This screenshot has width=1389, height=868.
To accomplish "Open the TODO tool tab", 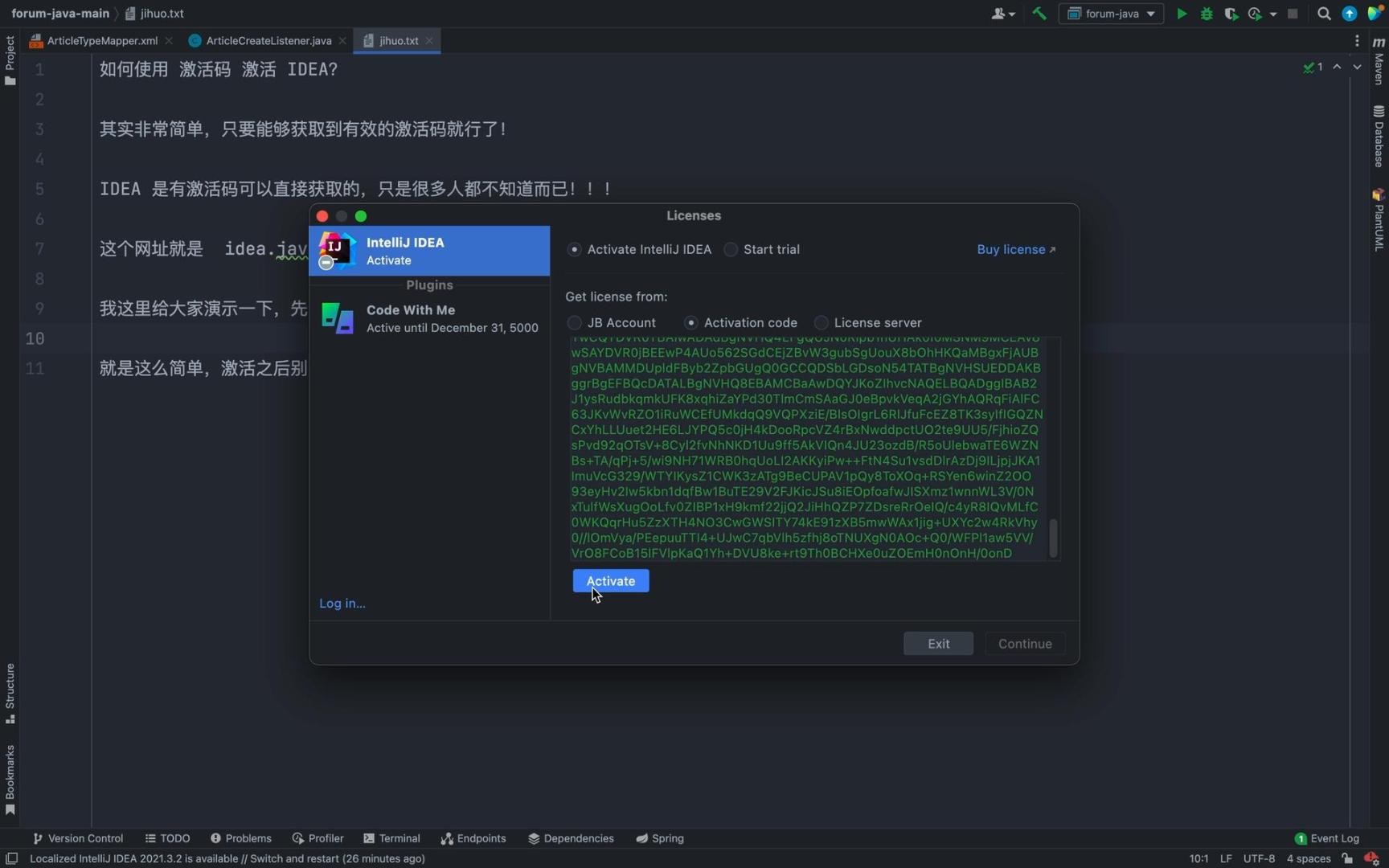I will coord(167,838).
